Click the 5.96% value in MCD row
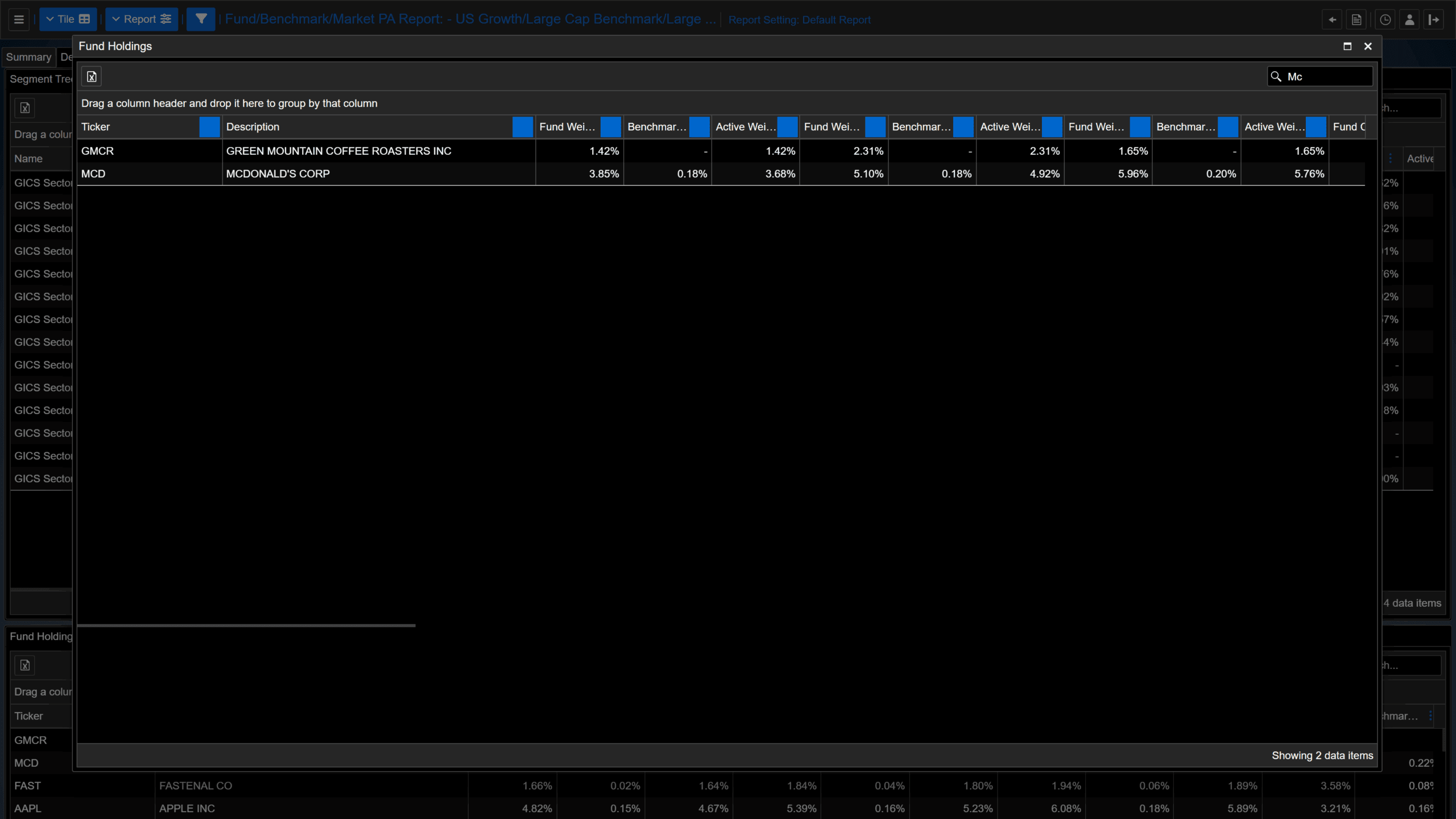 [1133, 173]
